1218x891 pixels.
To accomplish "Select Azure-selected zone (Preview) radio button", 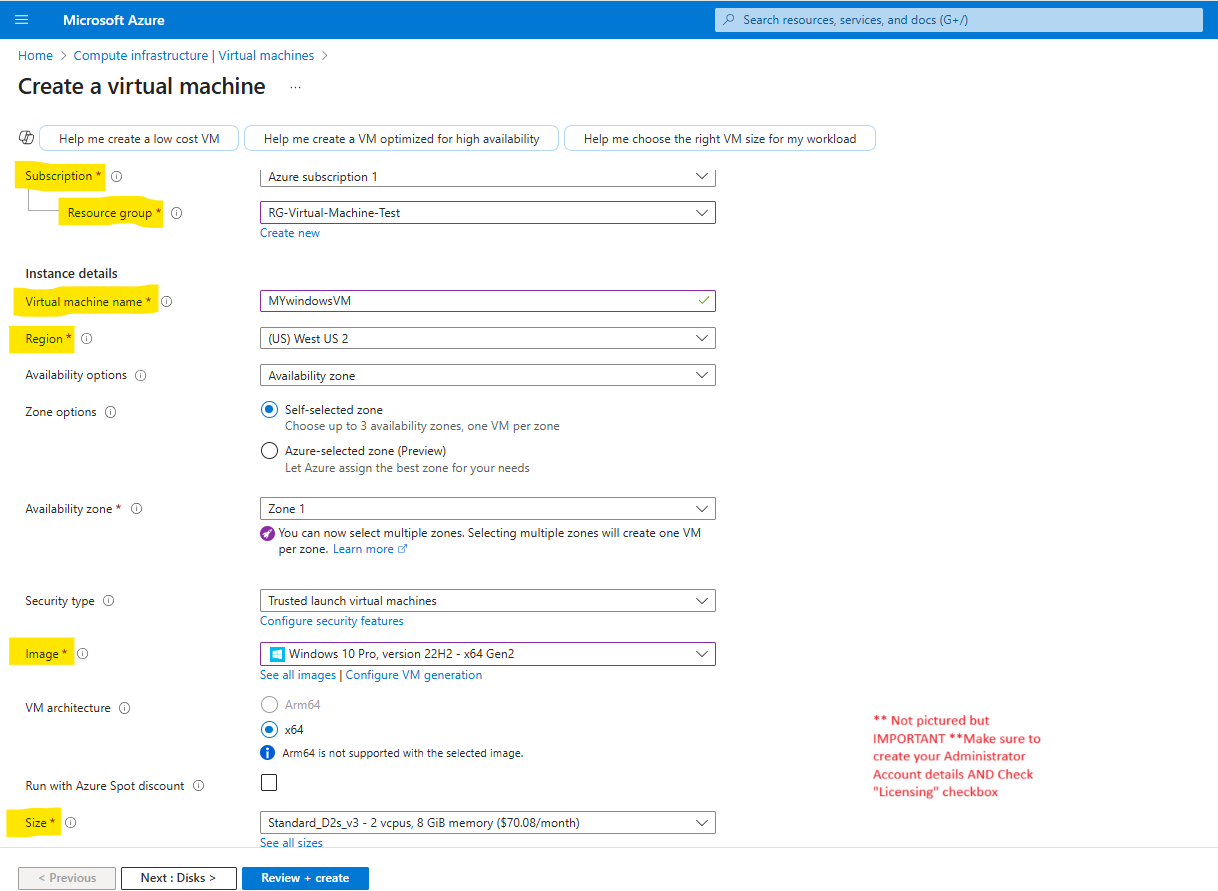I will click(269, 451).
